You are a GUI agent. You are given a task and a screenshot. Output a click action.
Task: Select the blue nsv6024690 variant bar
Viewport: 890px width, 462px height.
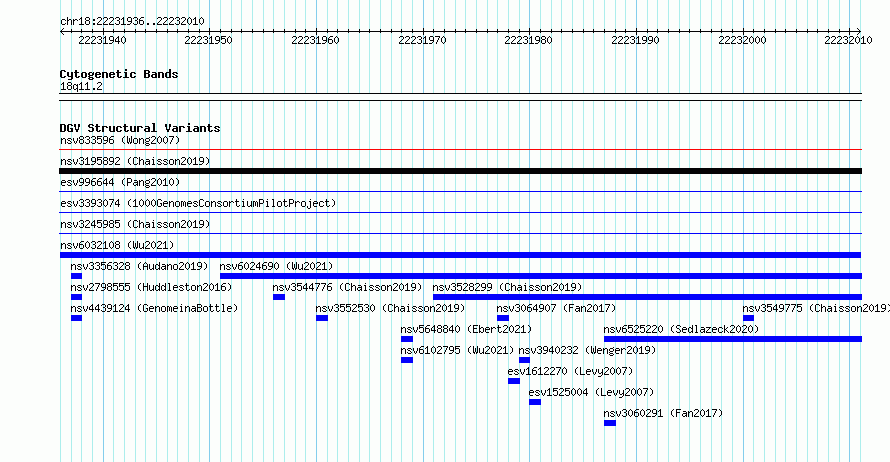(x=540, y=276)
